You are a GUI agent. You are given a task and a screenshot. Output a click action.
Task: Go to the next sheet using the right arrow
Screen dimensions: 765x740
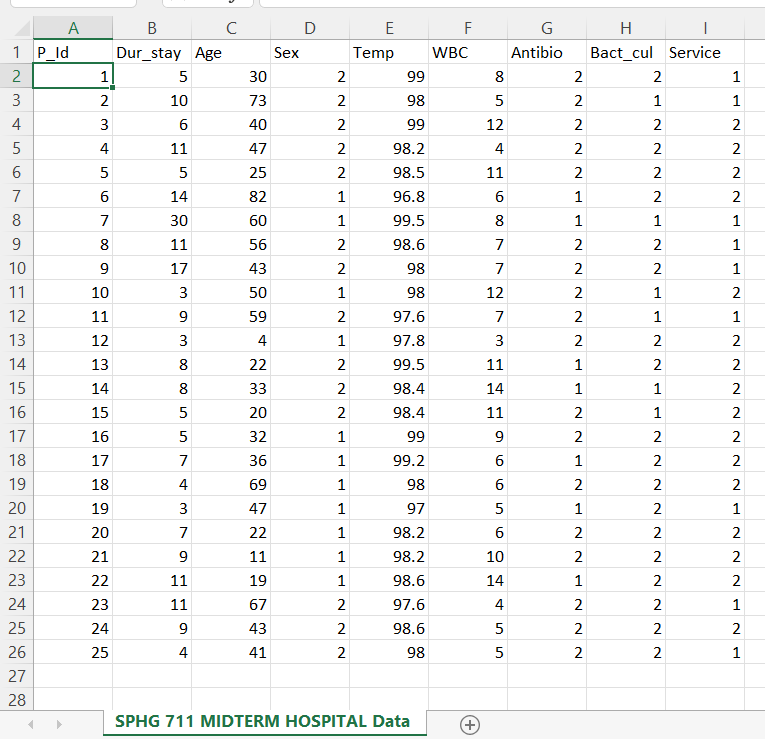59,724
